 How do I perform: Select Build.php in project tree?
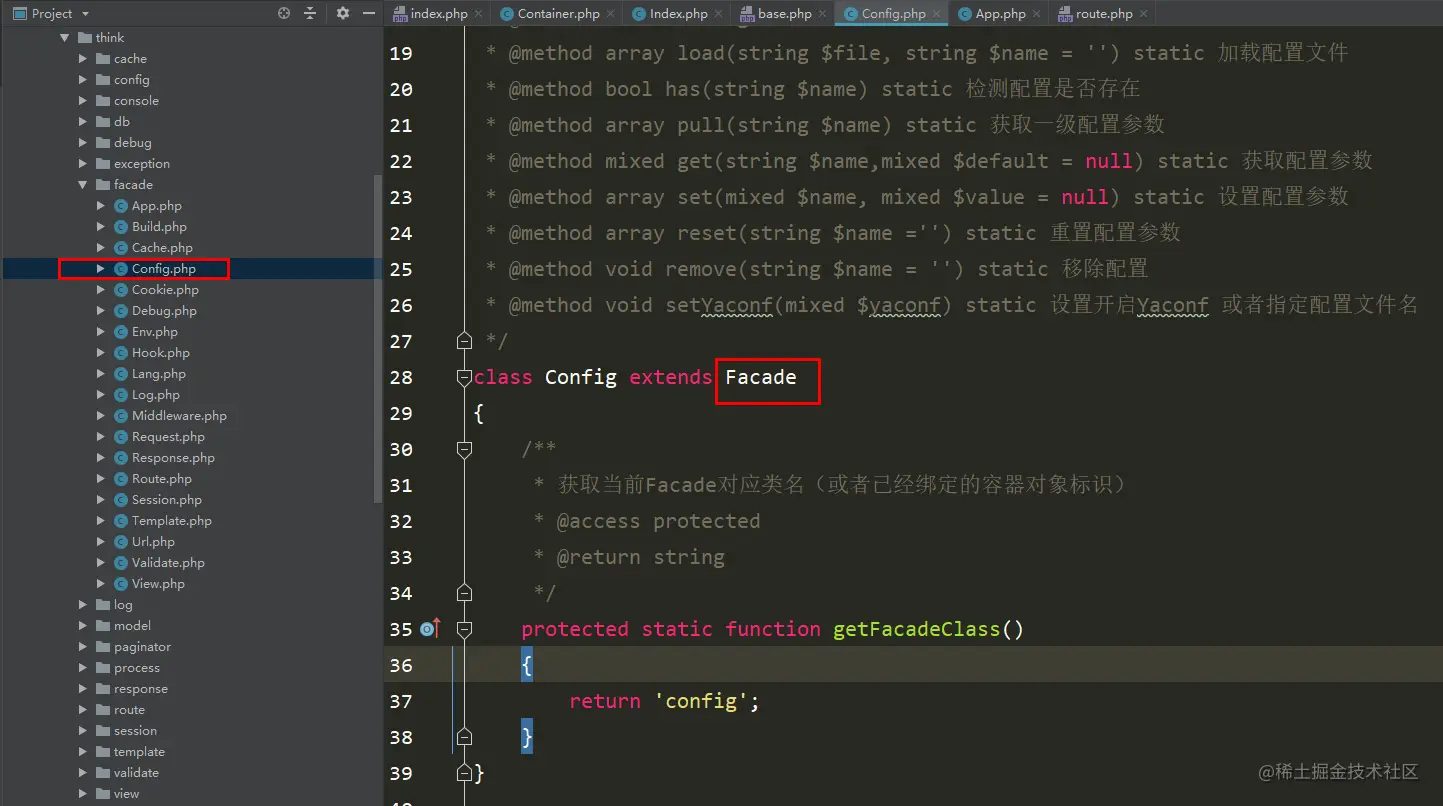tap(159, 227)
